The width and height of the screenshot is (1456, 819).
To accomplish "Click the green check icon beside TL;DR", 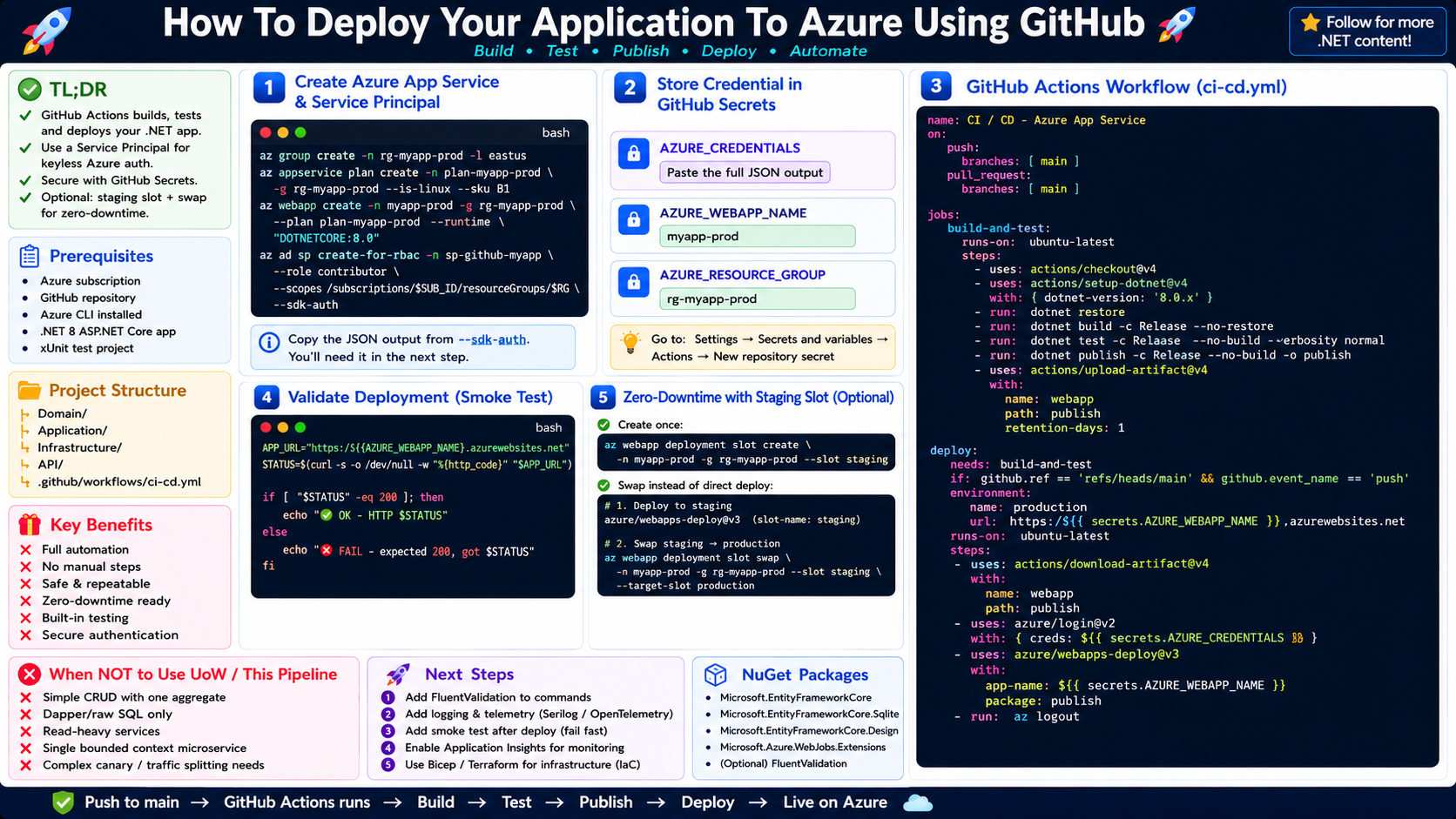I will [30, 89].
